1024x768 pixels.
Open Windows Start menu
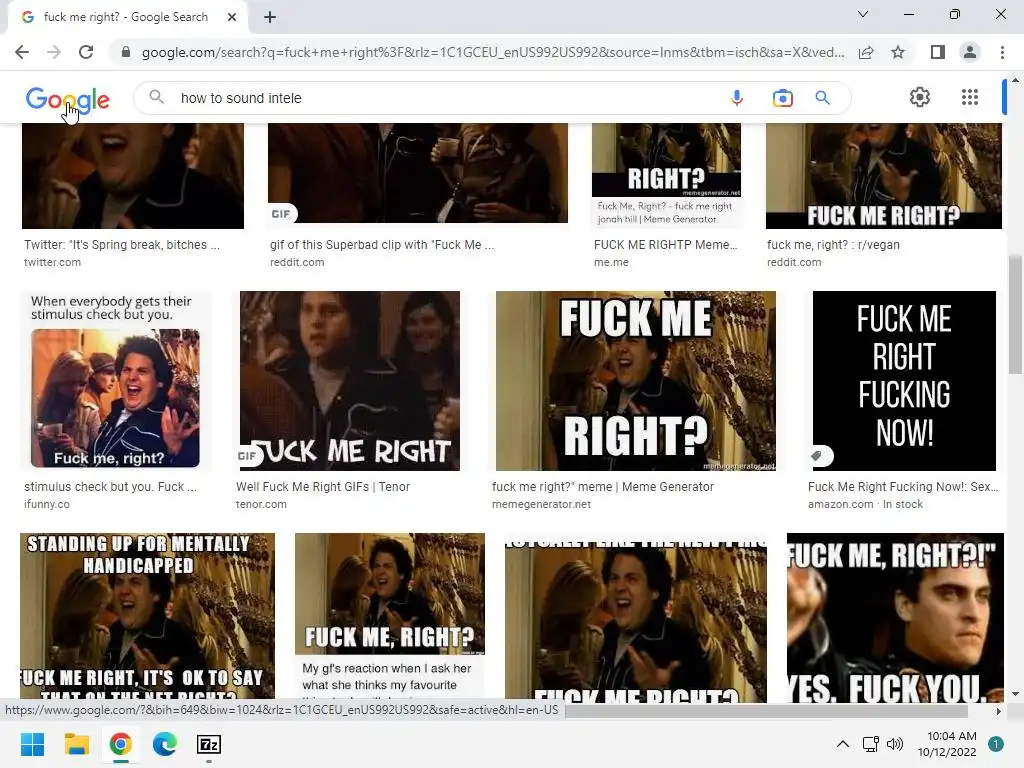coord(32,744)
